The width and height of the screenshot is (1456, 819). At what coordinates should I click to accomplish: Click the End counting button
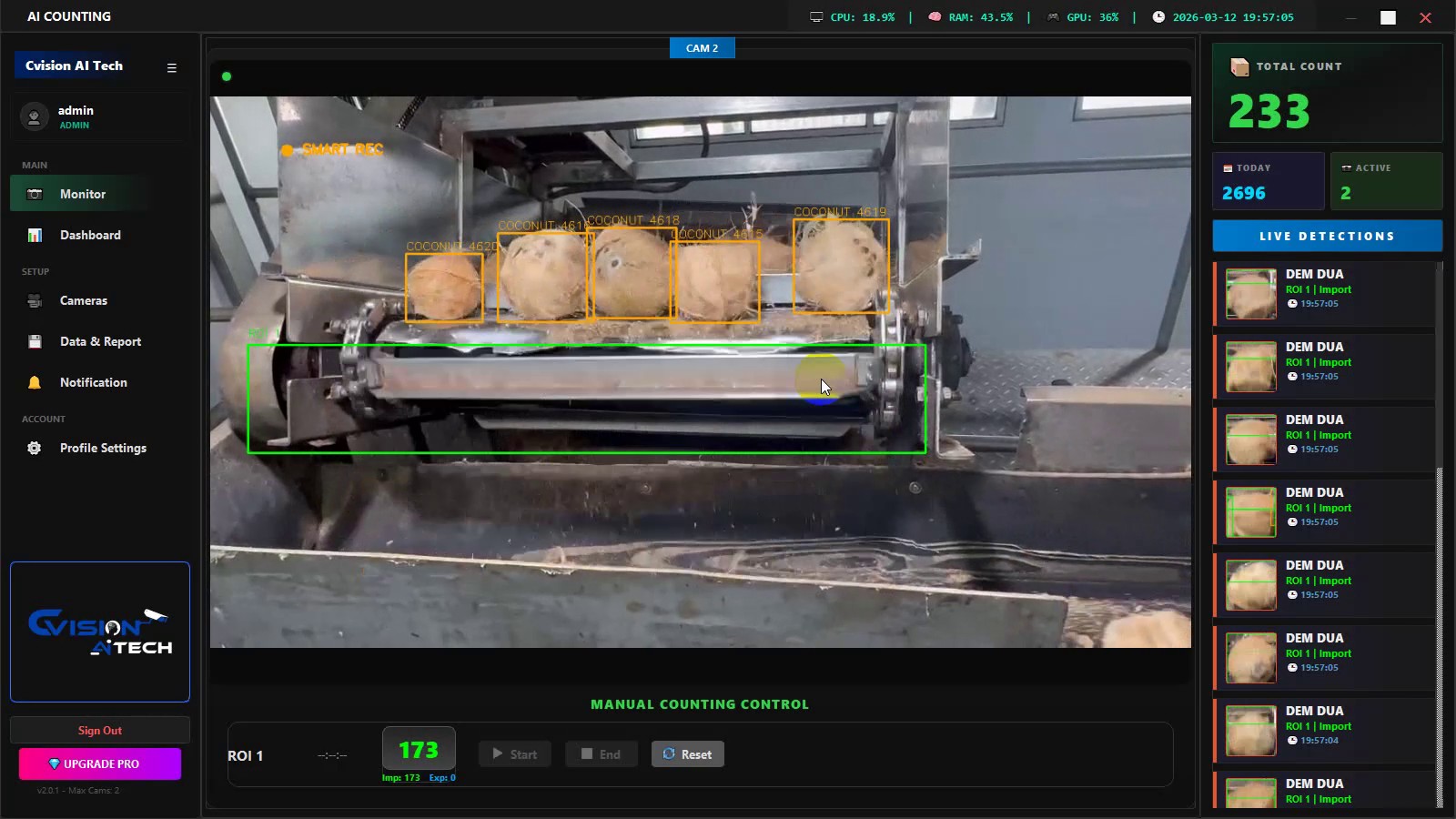(601, 753)
